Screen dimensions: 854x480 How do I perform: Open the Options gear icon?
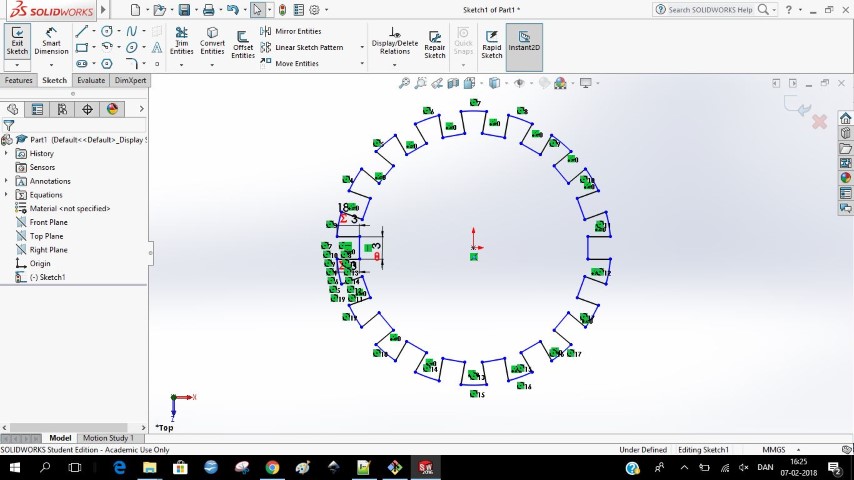[314, 9]
